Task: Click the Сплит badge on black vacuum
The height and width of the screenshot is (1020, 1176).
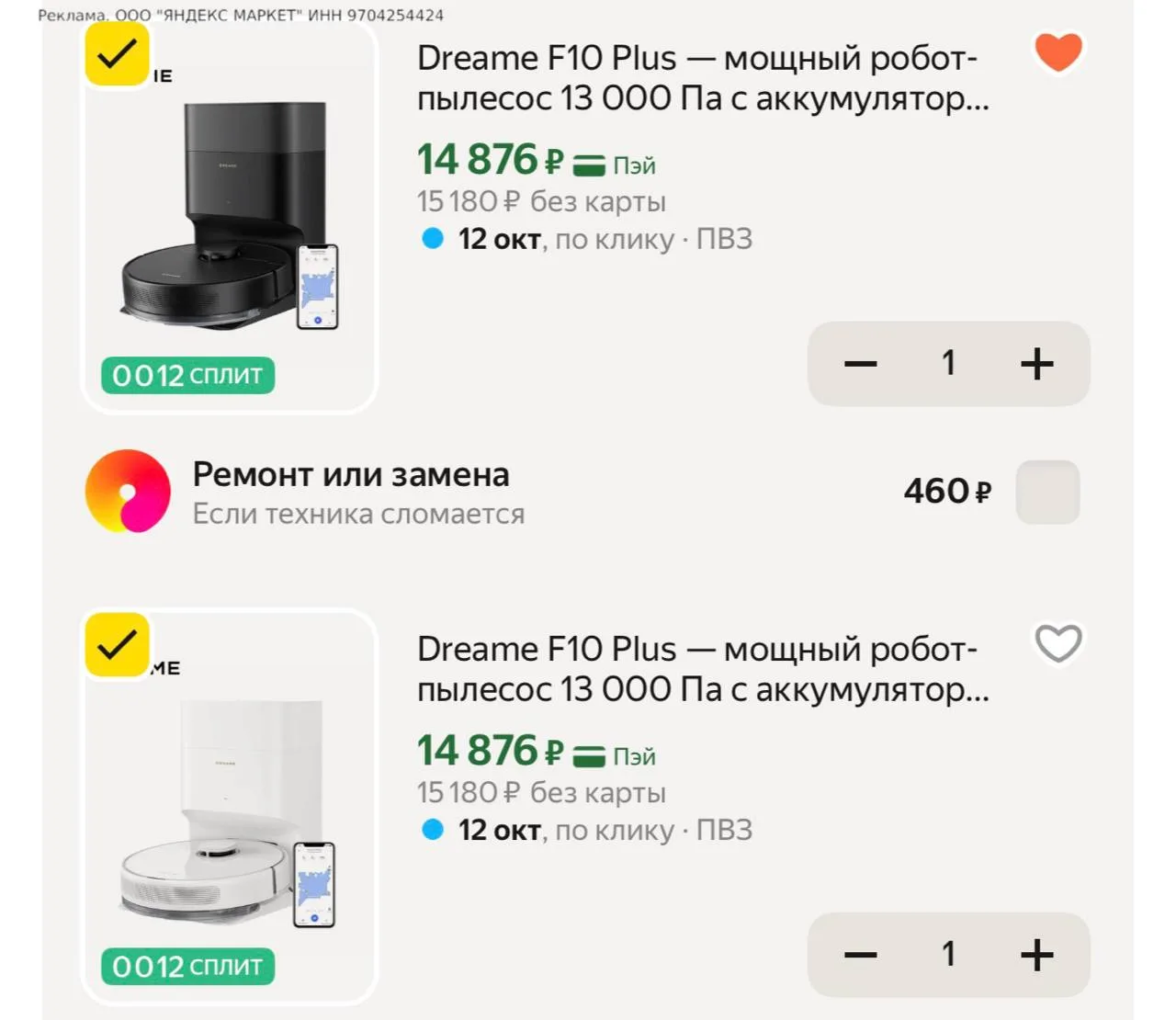Action: [187, 376]
